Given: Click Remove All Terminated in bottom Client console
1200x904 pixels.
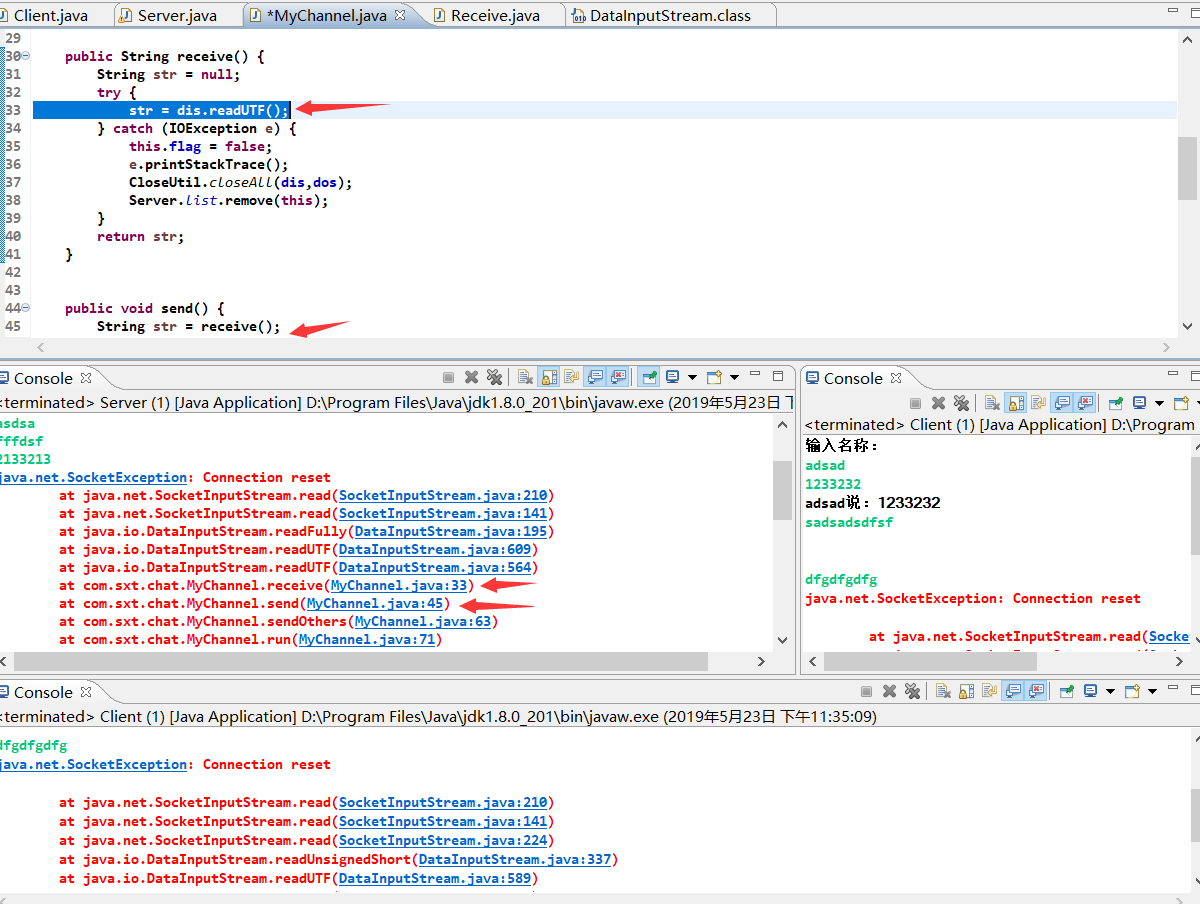Looking at the screenshot, I should pyautogui.click(x=912, y=691).
